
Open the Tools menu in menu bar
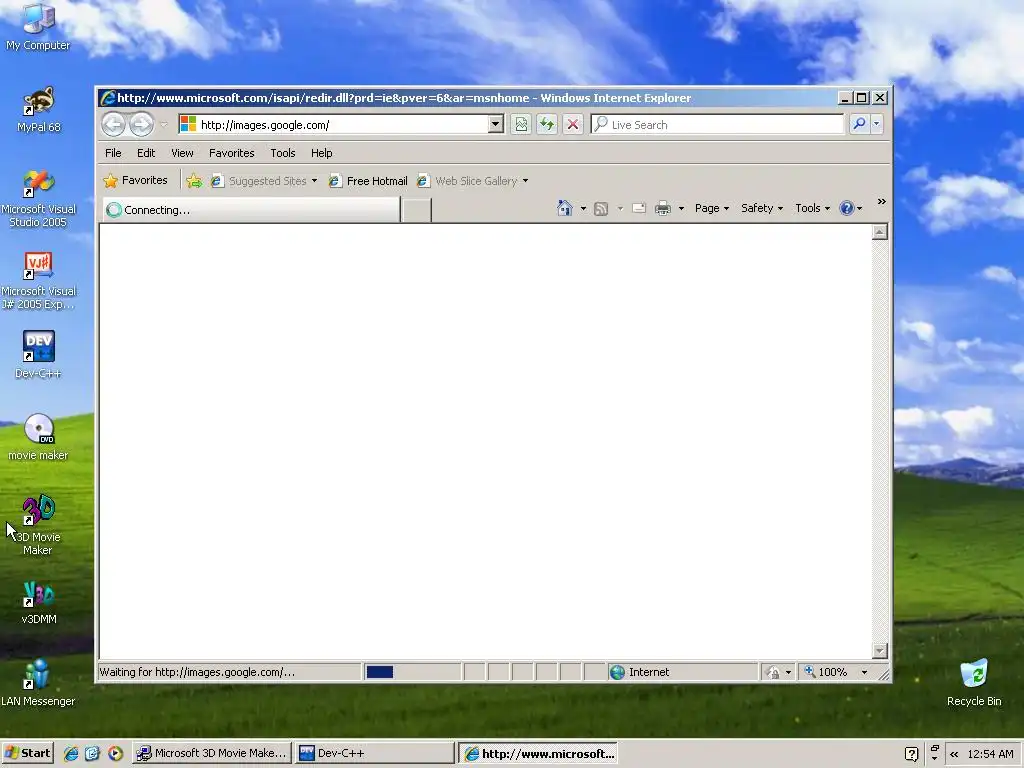(283, 153)
